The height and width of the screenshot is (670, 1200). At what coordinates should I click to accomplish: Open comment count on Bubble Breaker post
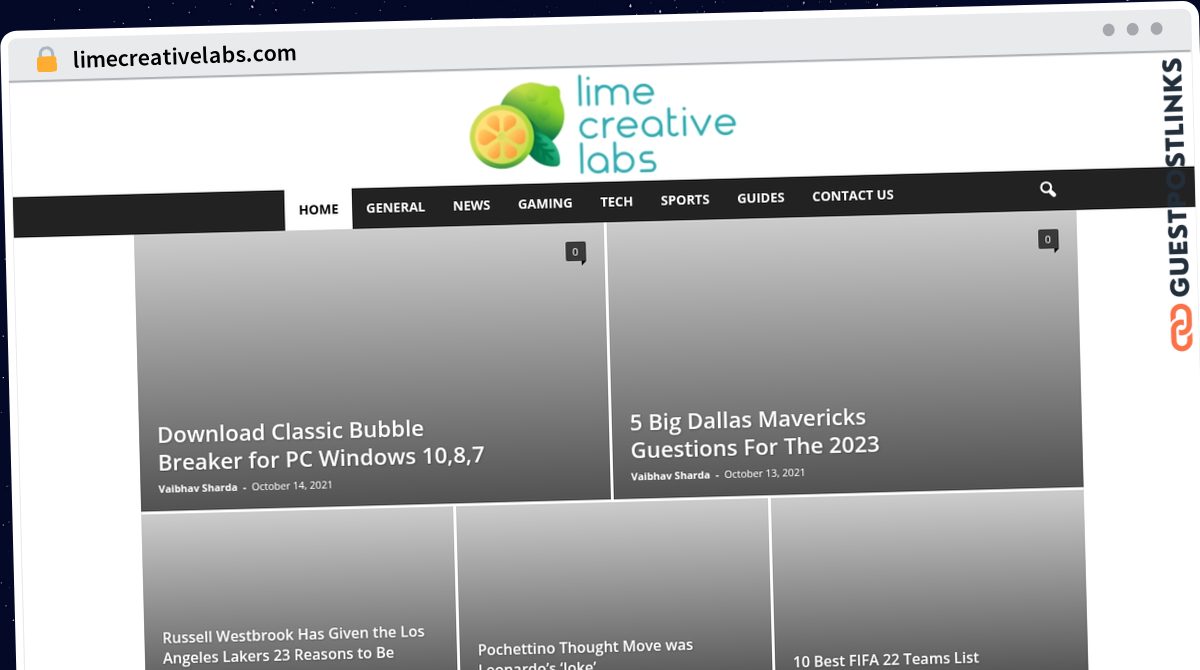coord(575,252)
